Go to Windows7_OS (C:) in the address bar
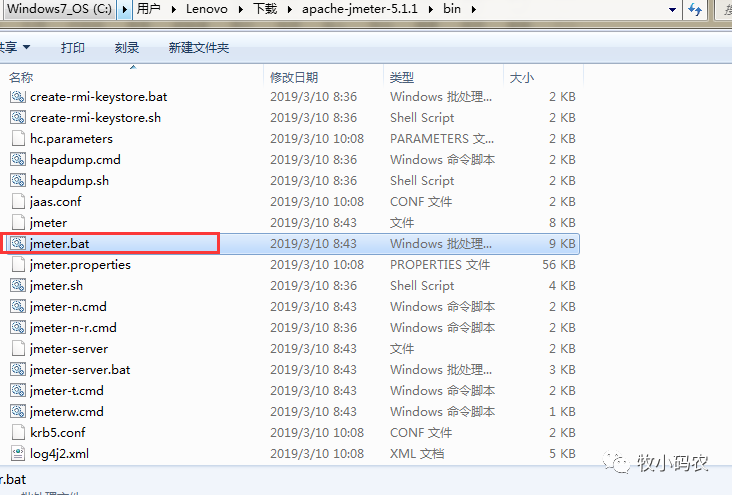The width and height of the screenshot is (732, 495). coord(59,9)
